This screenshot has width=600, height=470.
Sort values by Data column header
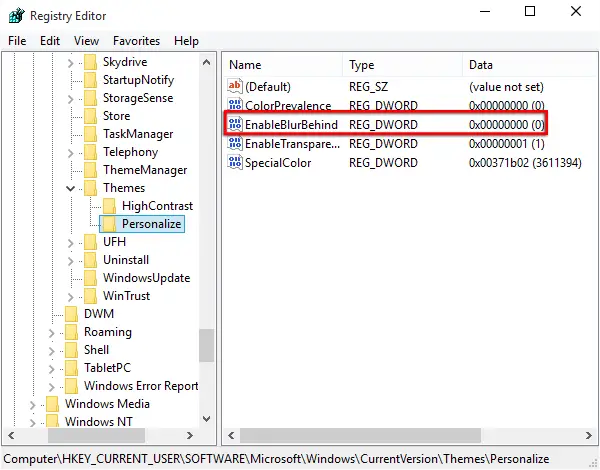point(530,65)
